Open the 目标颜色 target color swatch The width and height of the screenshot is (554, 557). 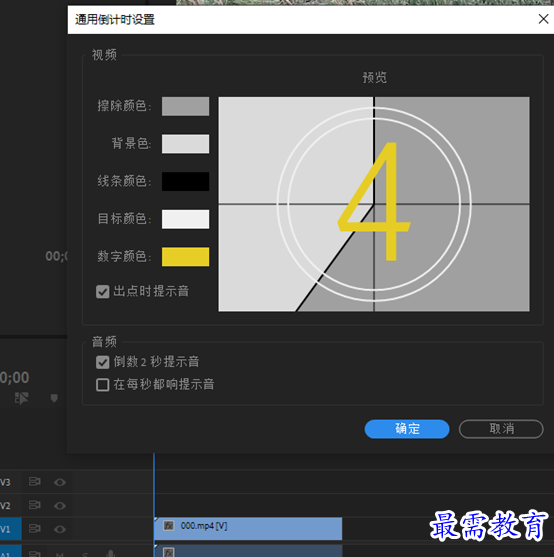point(185,219)
